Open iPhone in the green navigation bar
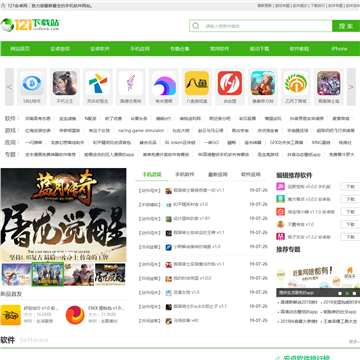360x360 pixels. (x=339, y=49)
